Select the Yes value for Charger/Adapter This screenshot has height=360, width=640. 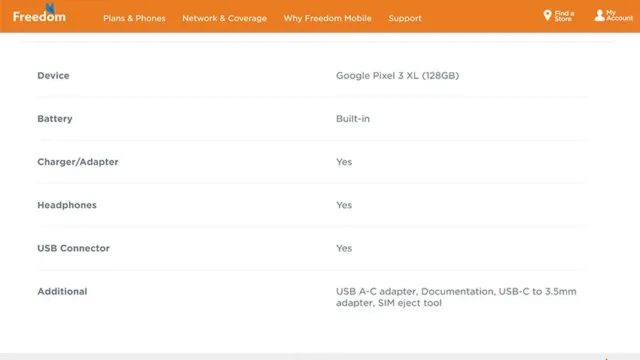[x=344, y=162]
